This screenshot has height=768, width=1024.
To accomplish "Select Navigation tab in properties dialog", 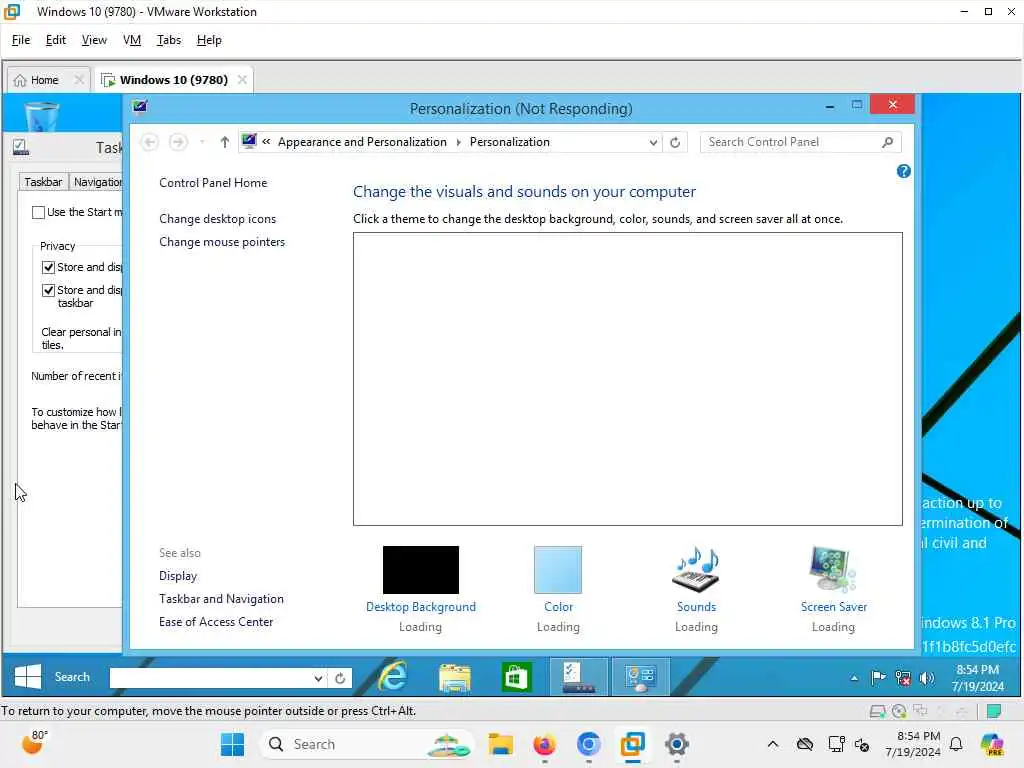I will [x=97, y=182].
